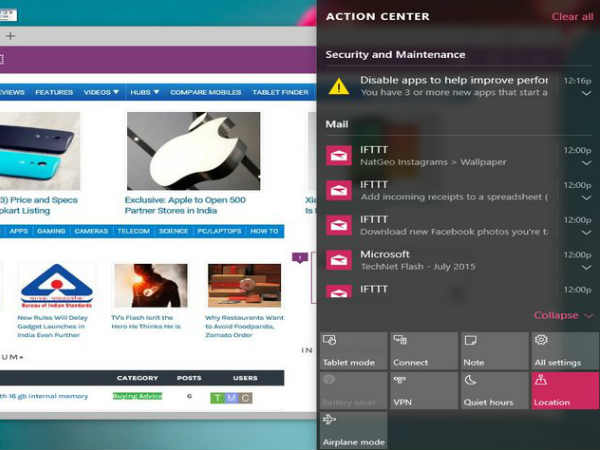Open the Note quick action tile
Image resolution: width=600 pixels, height=450 pixels.
[493, 351]
